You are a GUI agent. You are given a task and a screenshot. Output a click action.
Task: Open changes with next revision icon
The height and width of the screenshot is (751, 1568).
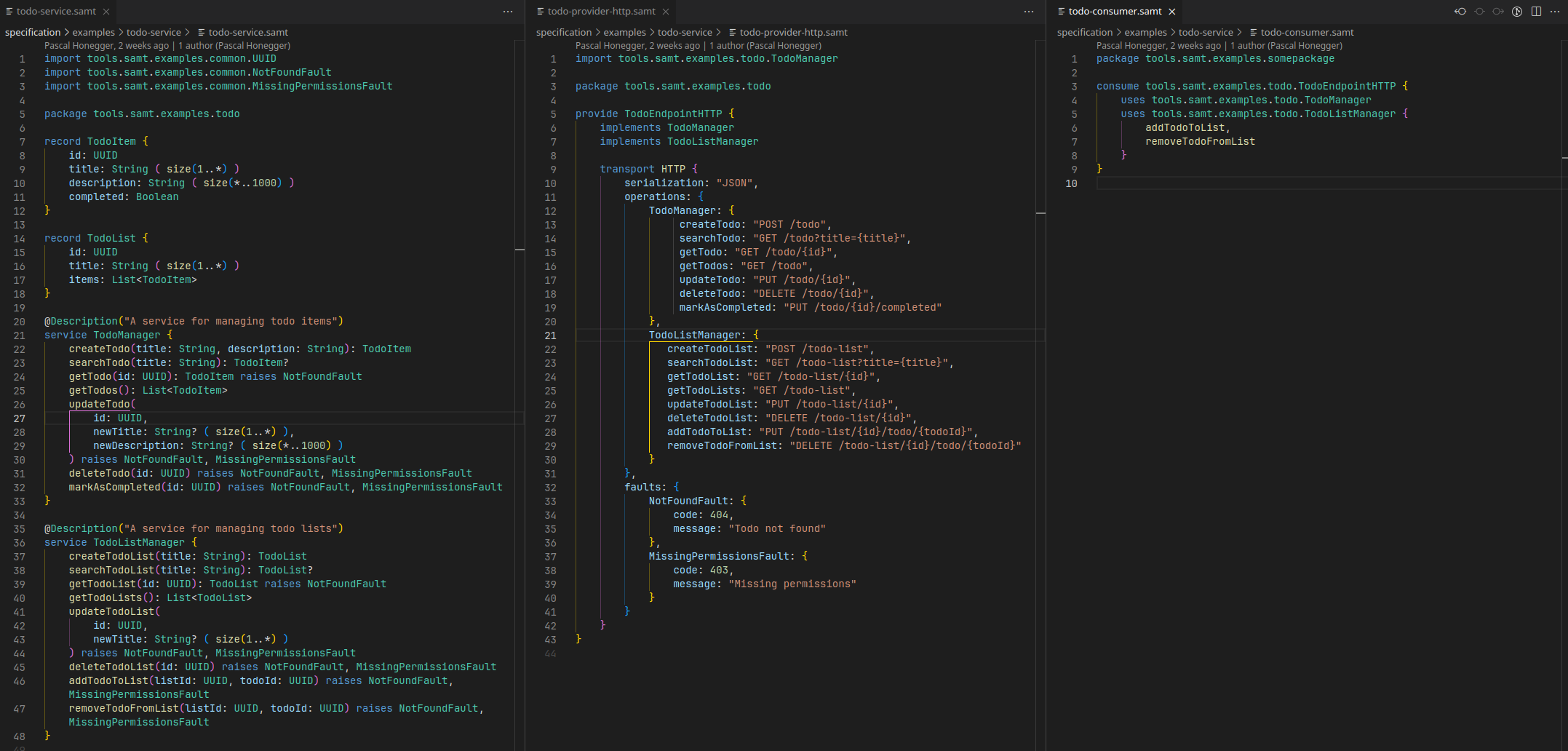[1498, 12]
